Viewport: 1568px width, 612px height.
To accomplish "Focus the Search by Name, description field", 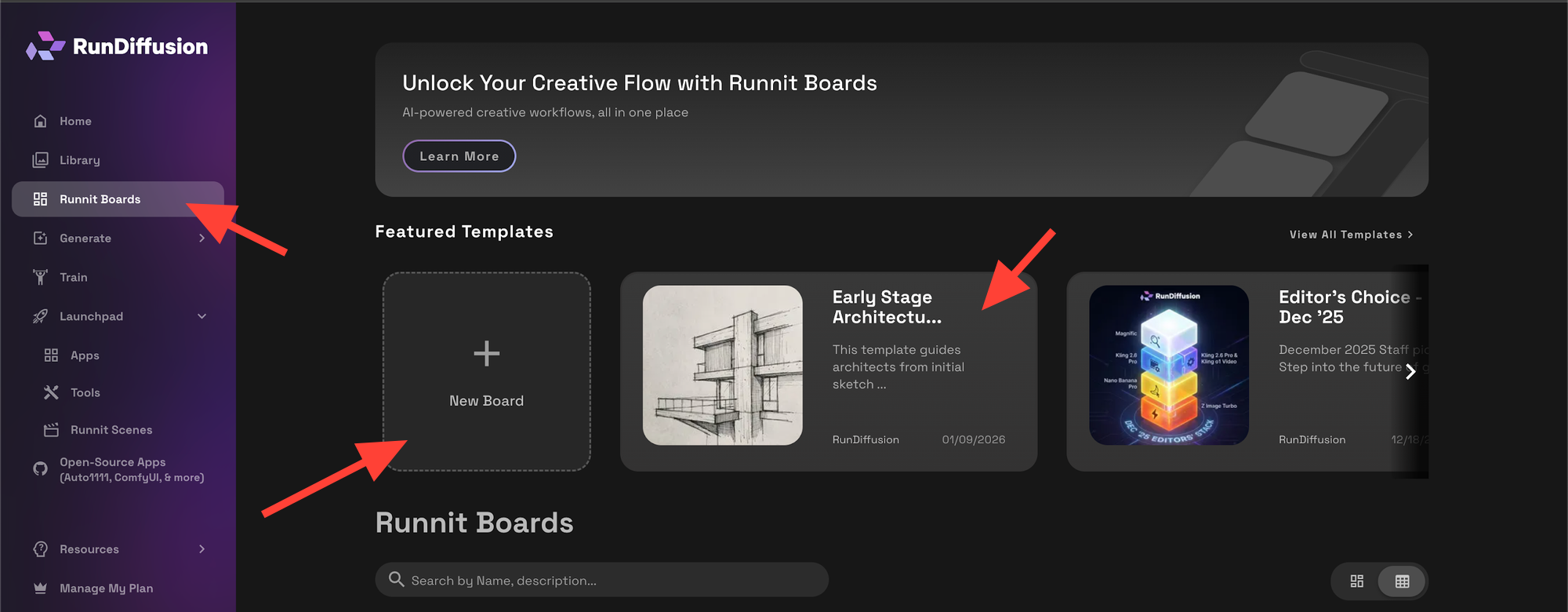I will click(602, 580).
